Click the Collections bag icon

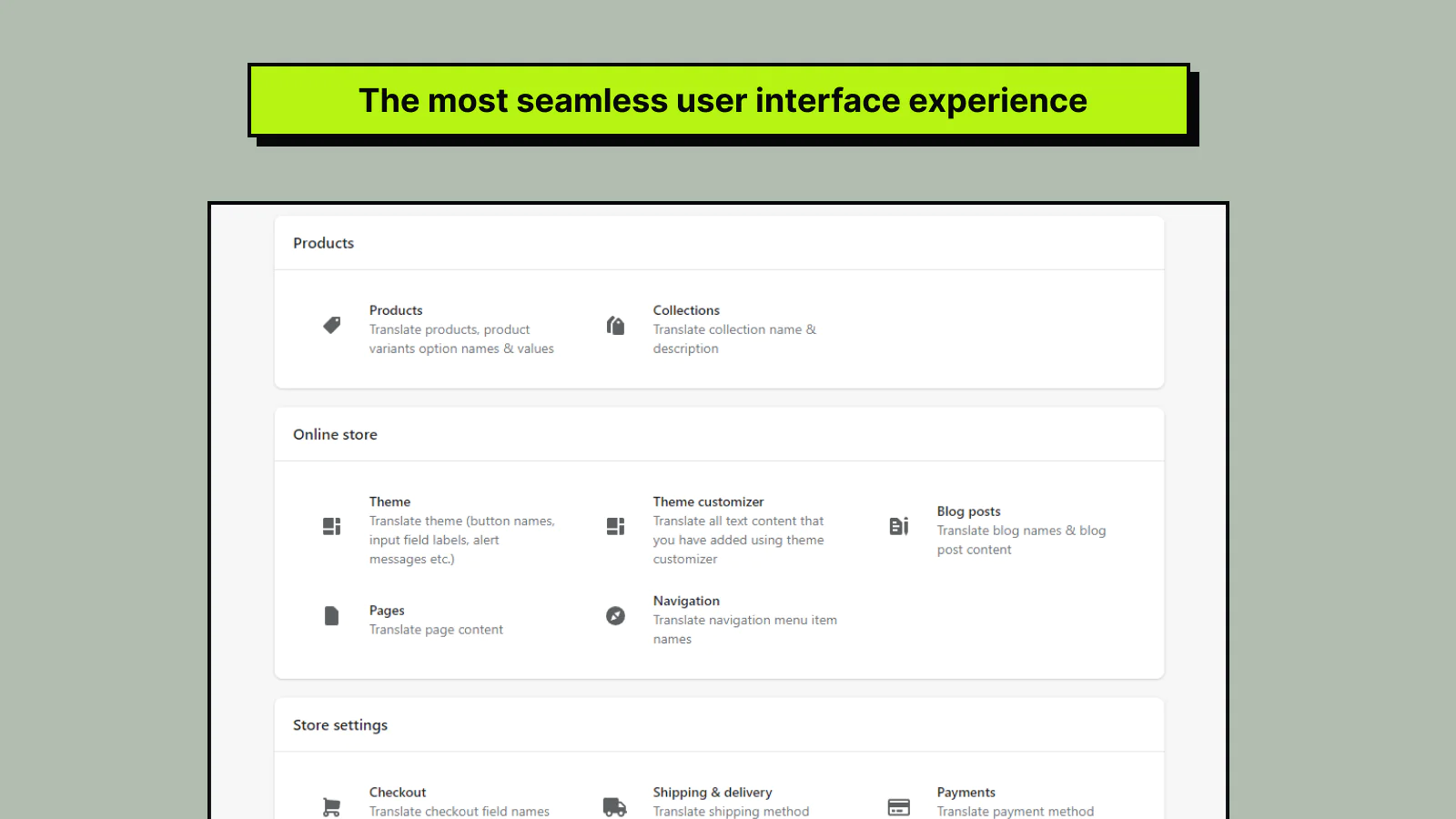pyautogui.click(x=616, y=326)
